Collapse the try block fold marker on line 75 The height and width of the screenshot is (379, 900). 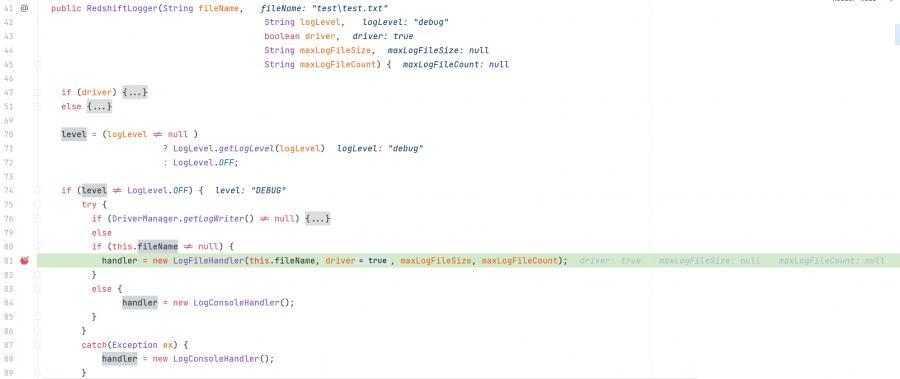coord(37,204)
